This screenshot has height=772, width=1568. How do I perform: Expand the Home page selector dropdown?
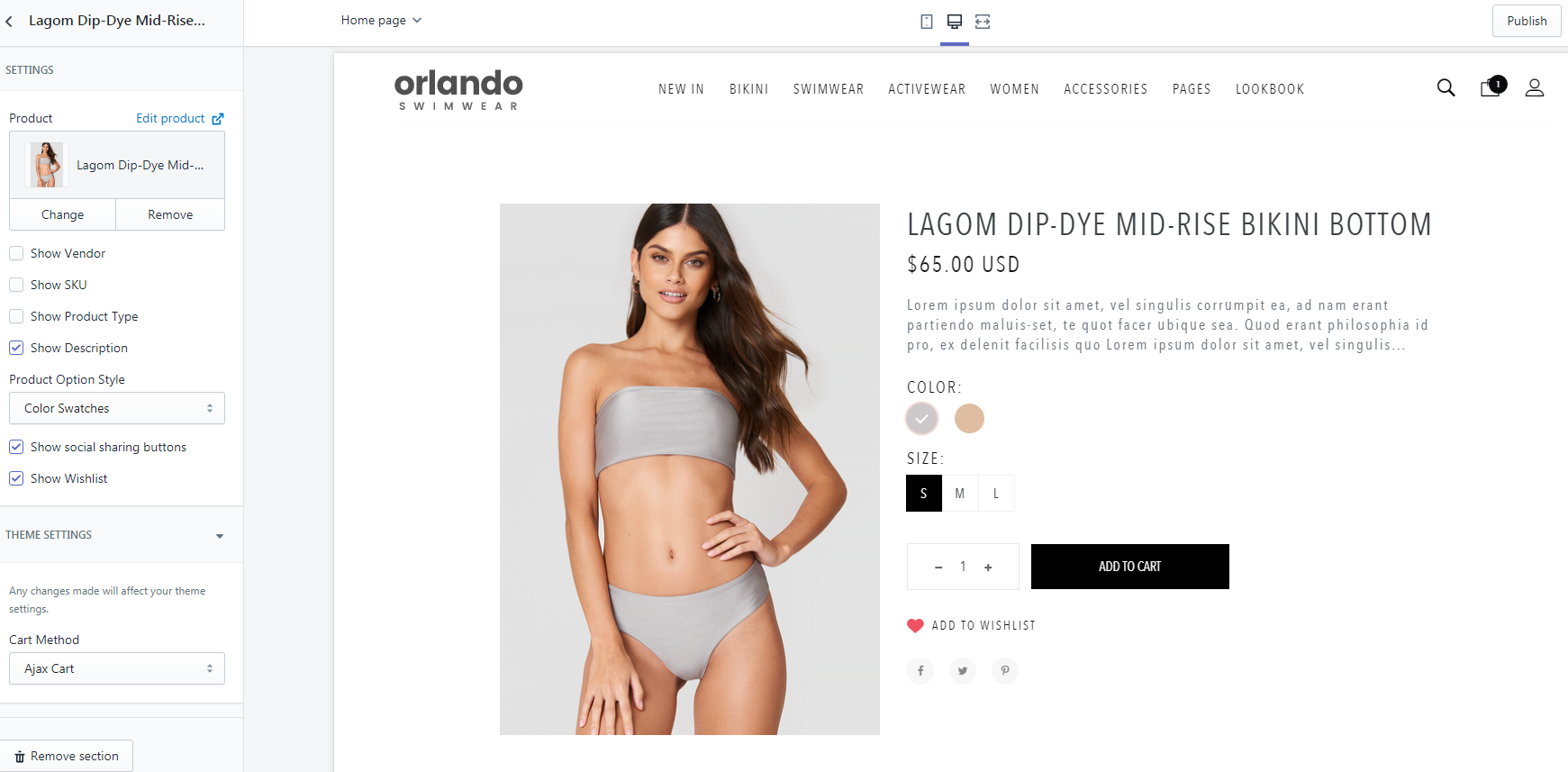pyautogui.click(x=381, y=20)
